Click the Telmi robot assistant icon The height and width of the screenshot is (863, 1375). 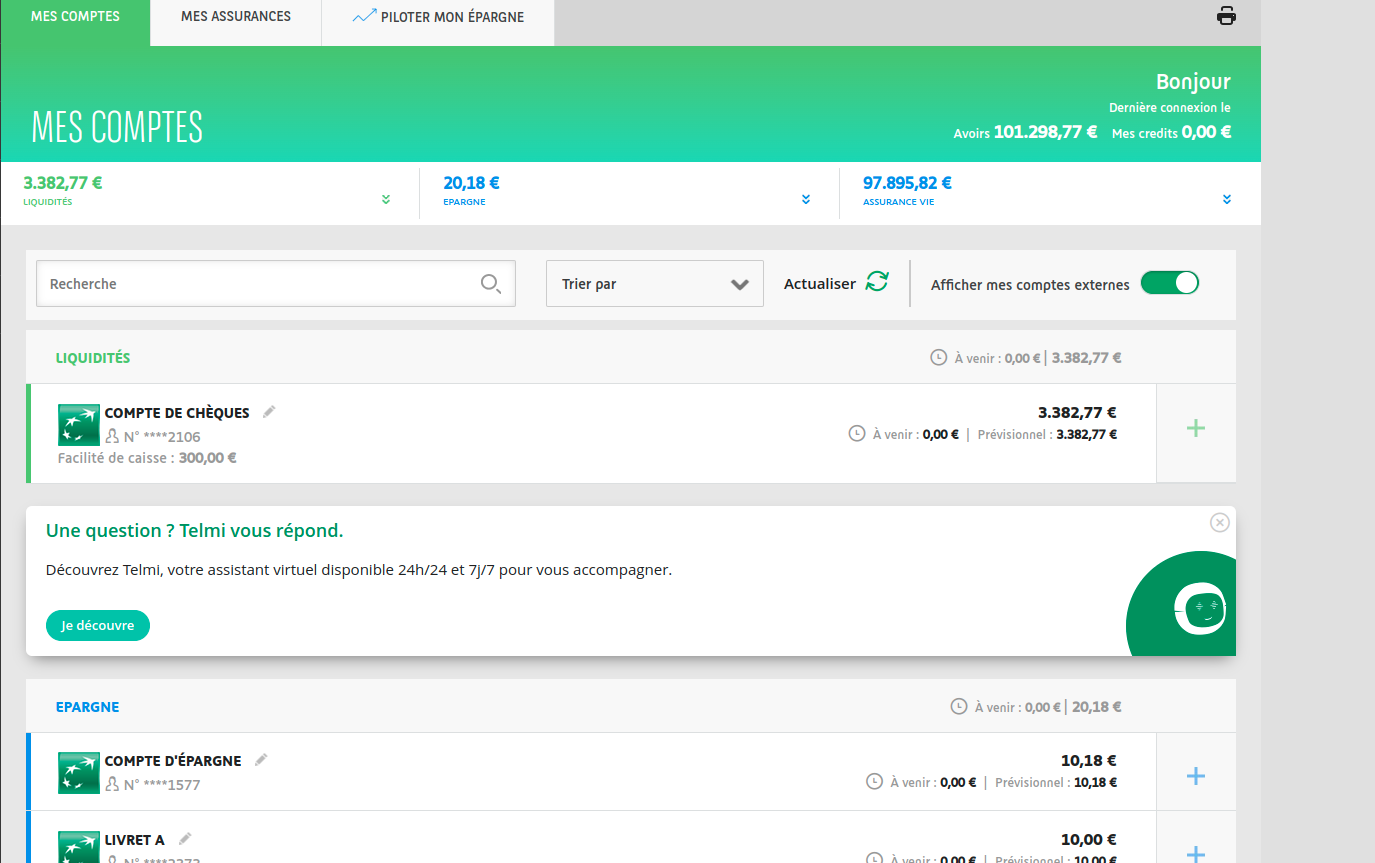tap(1200, 607)
